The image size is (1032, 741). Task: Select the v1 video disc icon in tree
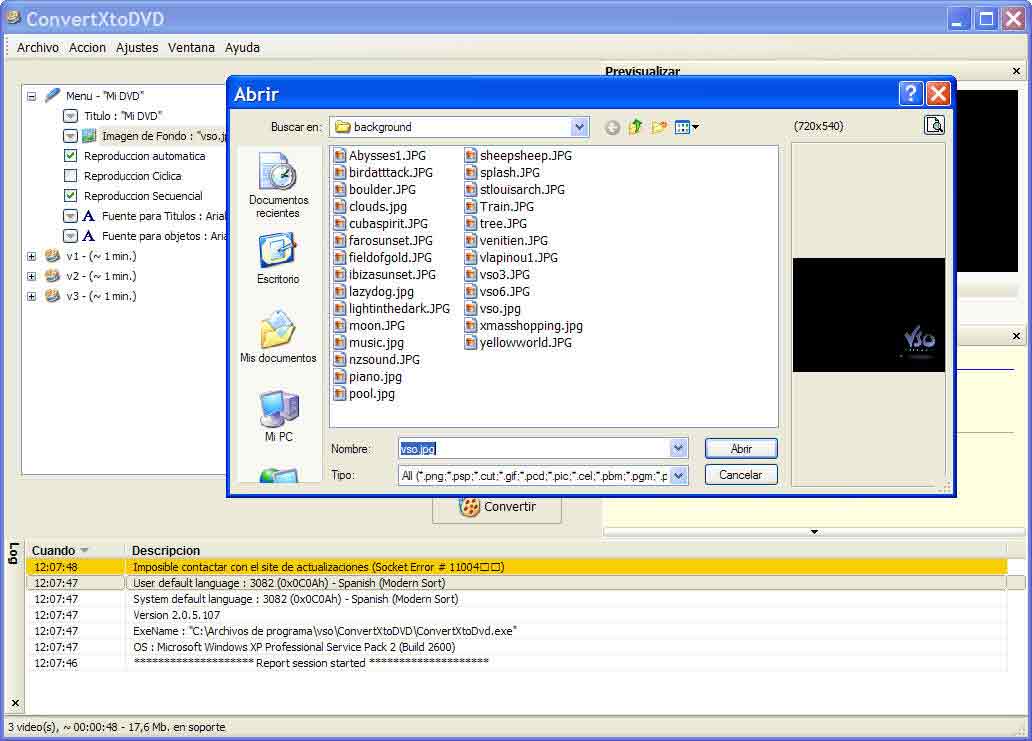pyautogui.click(x=52, y=256)
